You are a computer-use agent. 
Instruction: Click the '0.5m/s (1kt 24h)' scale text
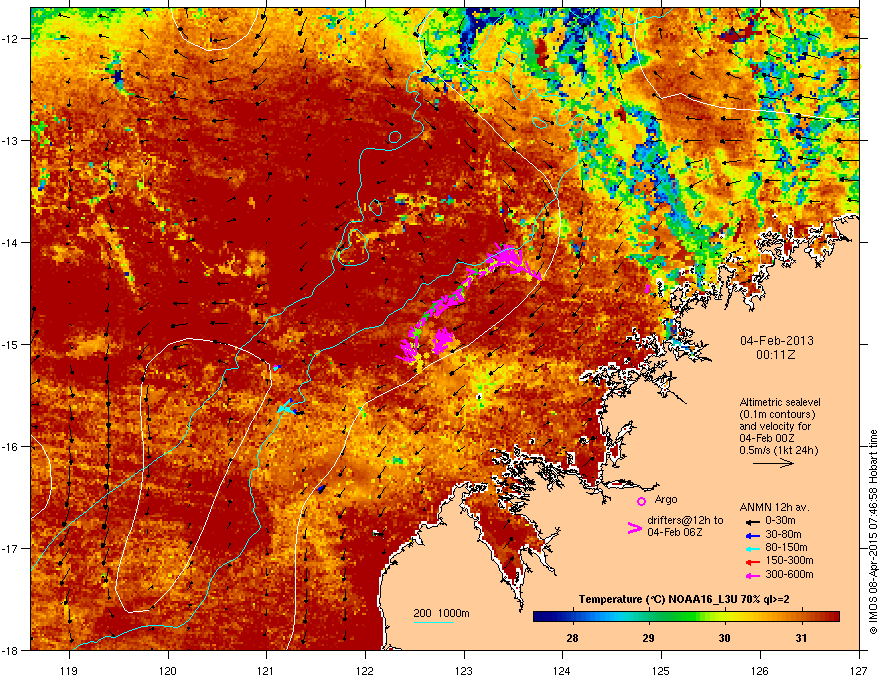tap(778, 450)
